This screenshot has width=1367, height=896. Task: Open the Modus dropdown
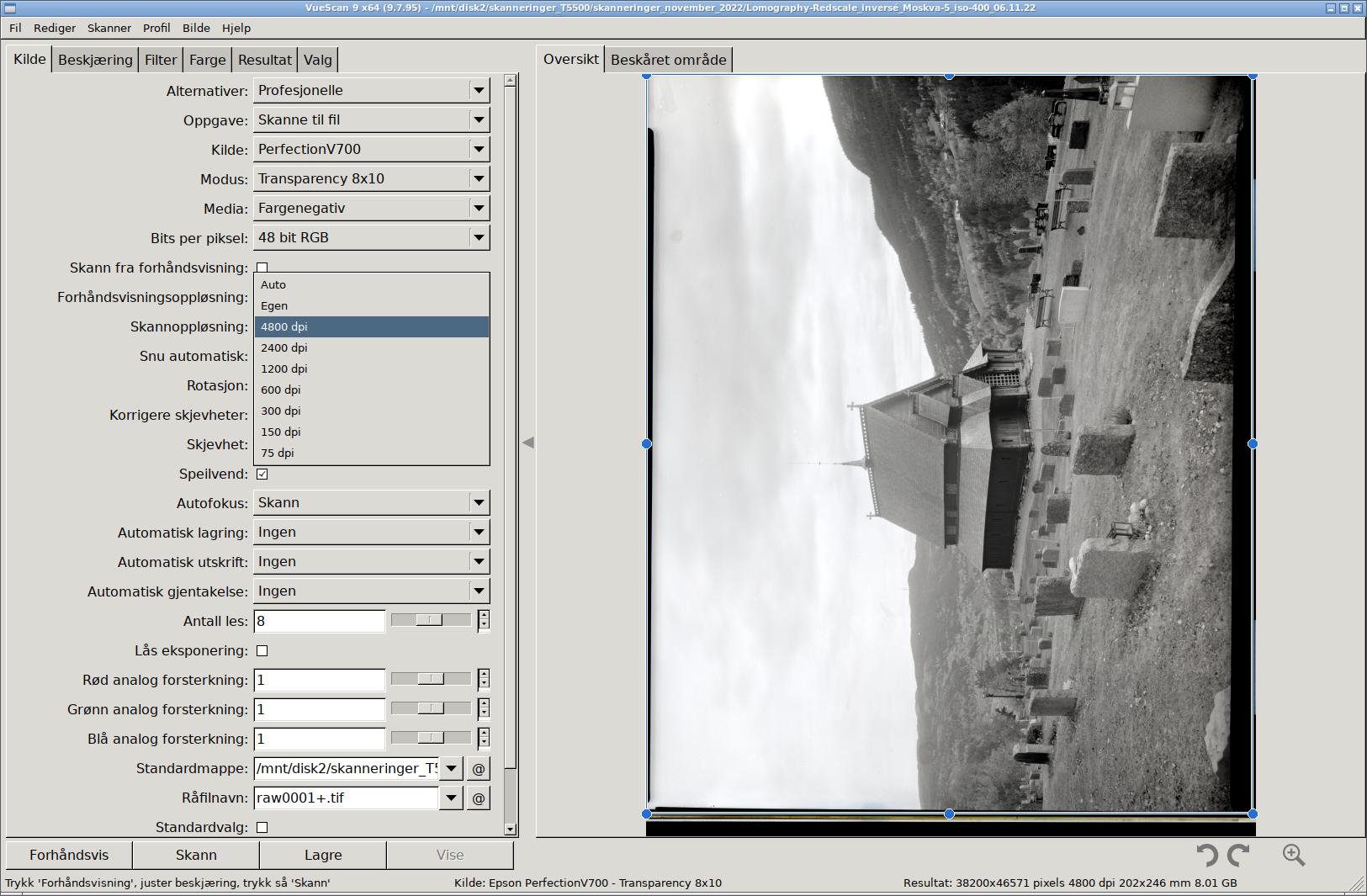tap(371, 178)
